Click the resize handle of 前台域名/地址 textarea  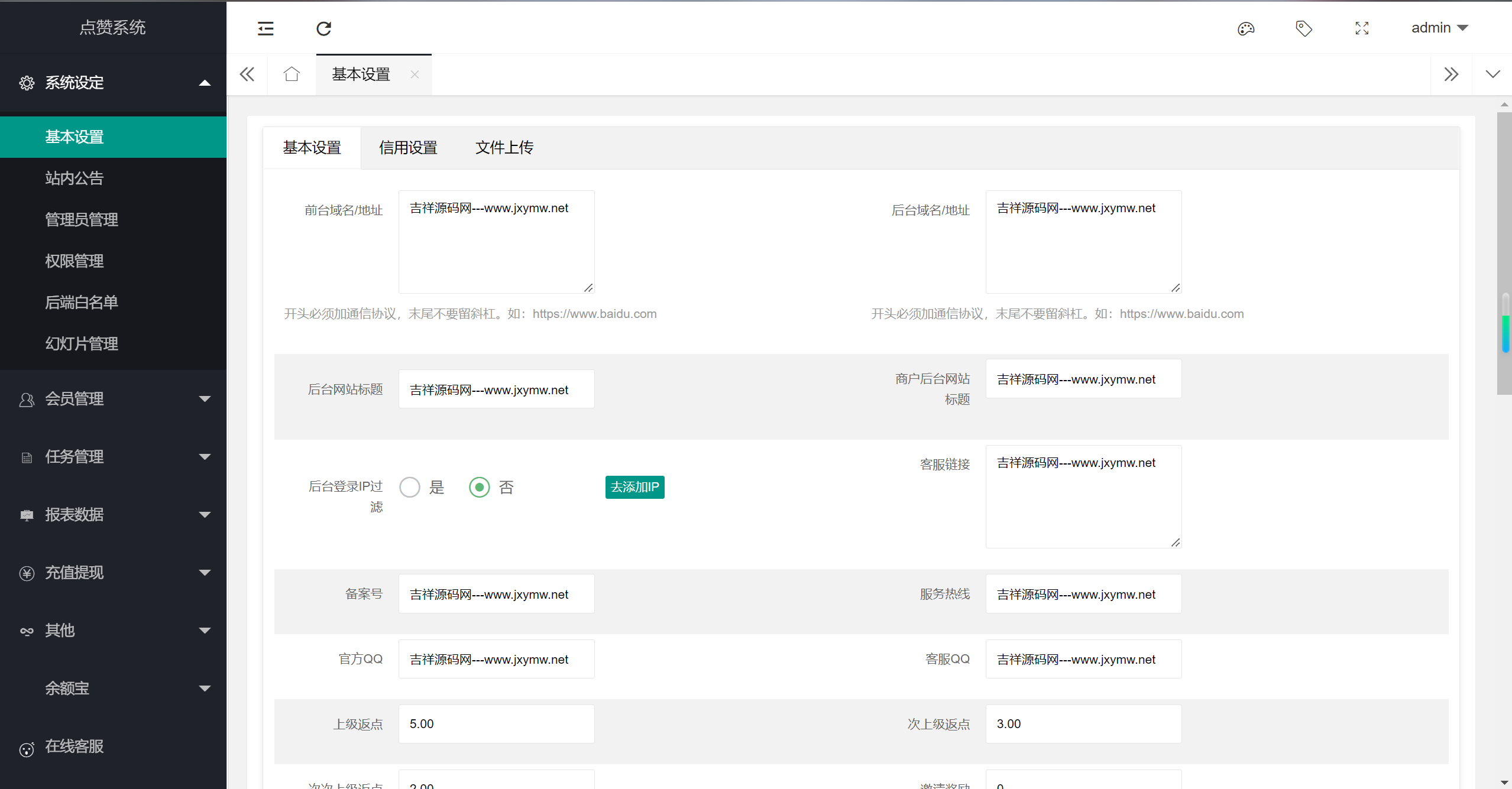(588, 288)
